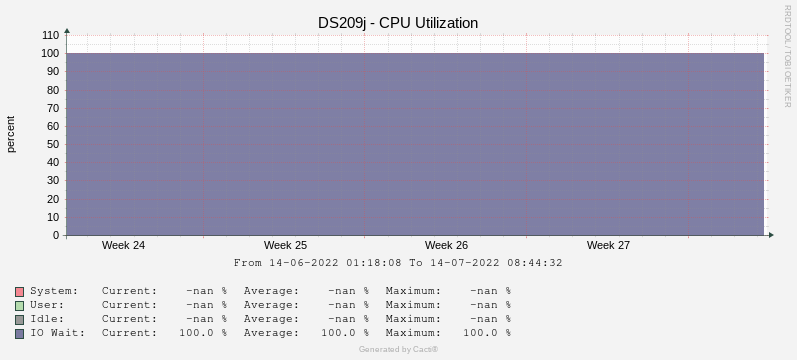Click the 100 value on the y-axis
Viewport: 797px width, 360px height.
tap(51, 53)
